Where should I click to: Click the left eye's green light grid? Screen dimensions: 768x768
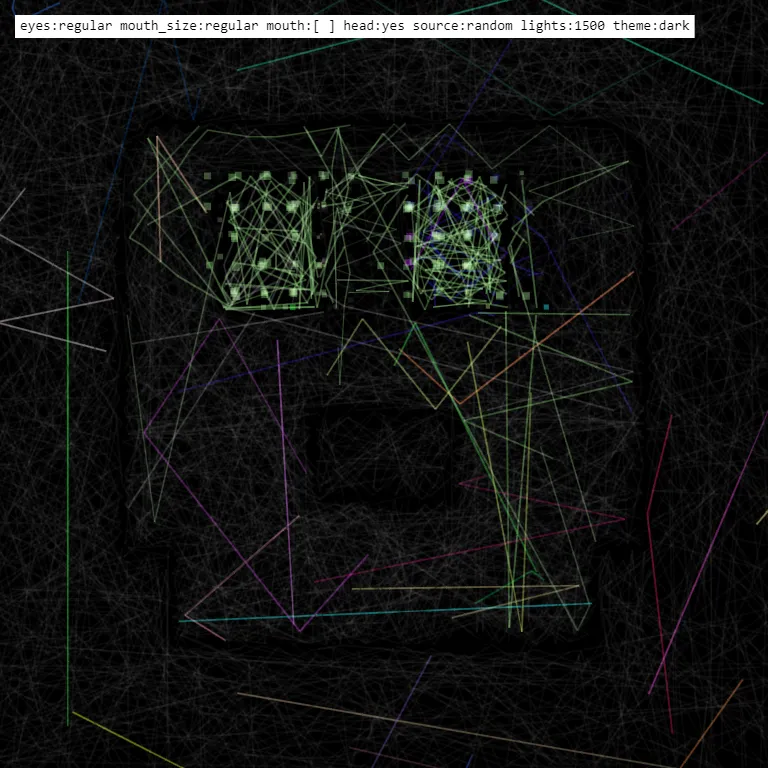[265, 240]
